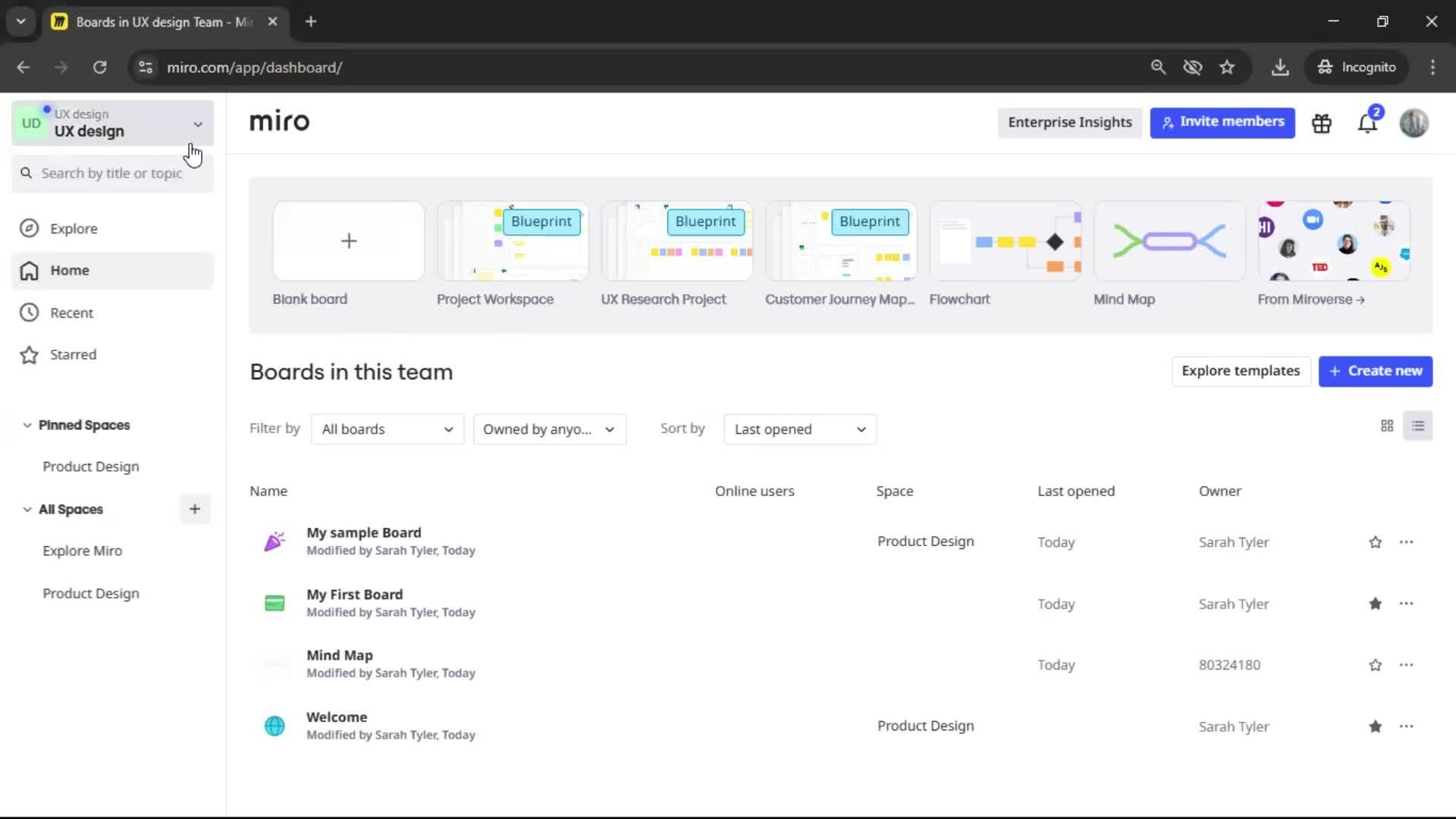Open Chrome three-dot menu
The height and width of the screenshot is (819, 1456).
point(1432,67)
